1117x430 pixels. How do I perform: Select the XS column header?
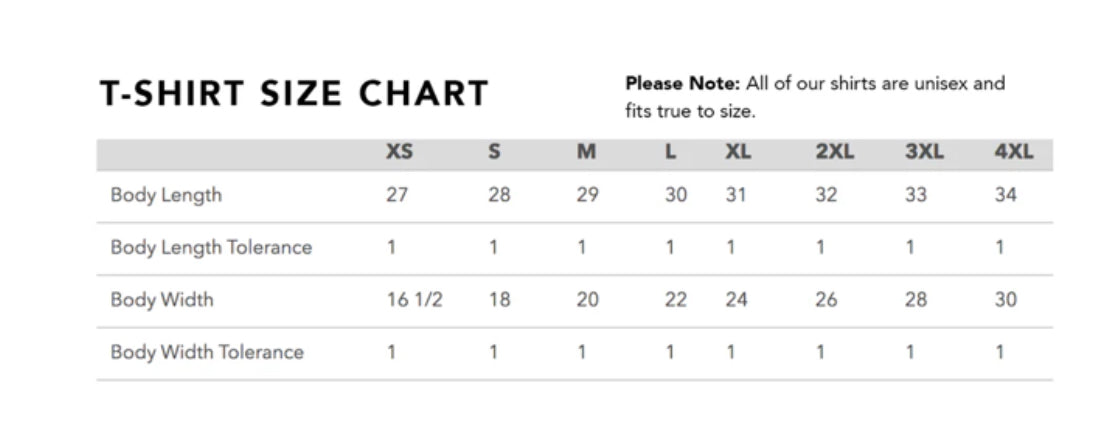click(x=399, y=153)
